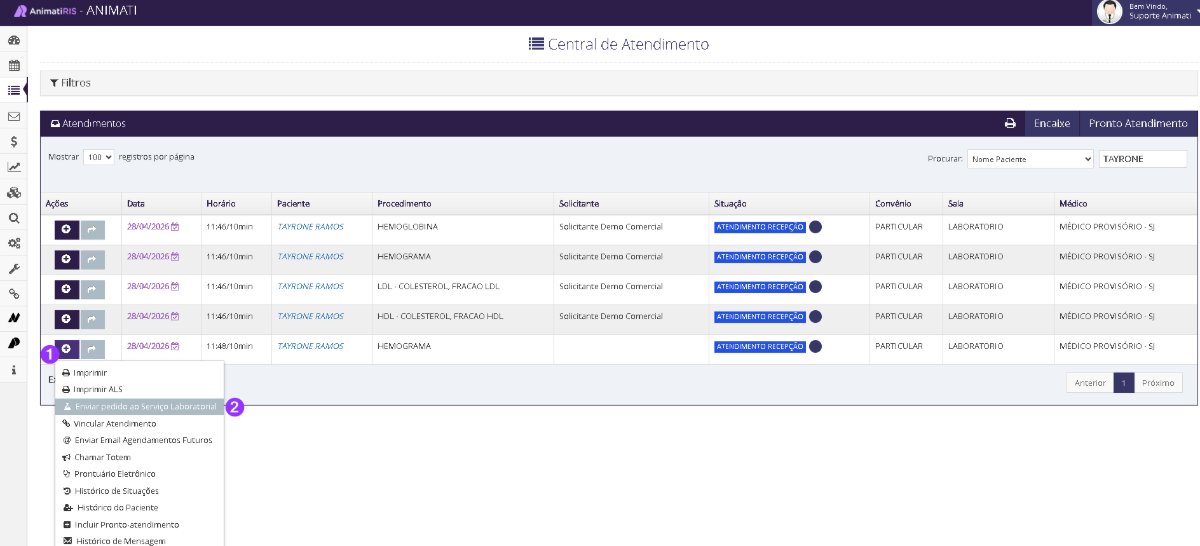Click the calendar icon beside HEMOGLOBINA row date
1200x546 pixels.
pos(175,227)
